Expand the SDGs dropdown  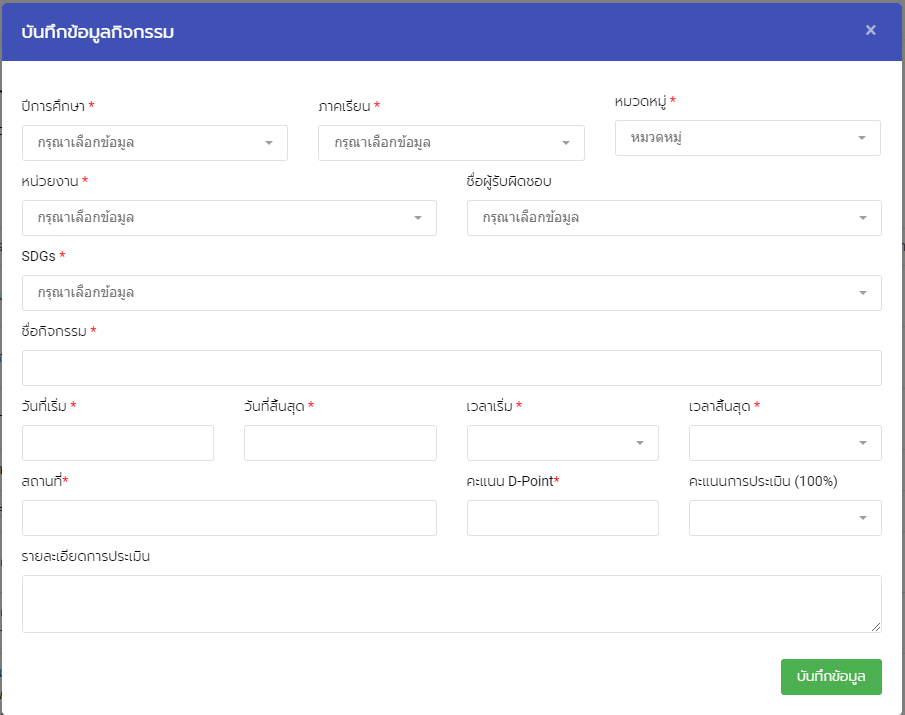[451, 293]
